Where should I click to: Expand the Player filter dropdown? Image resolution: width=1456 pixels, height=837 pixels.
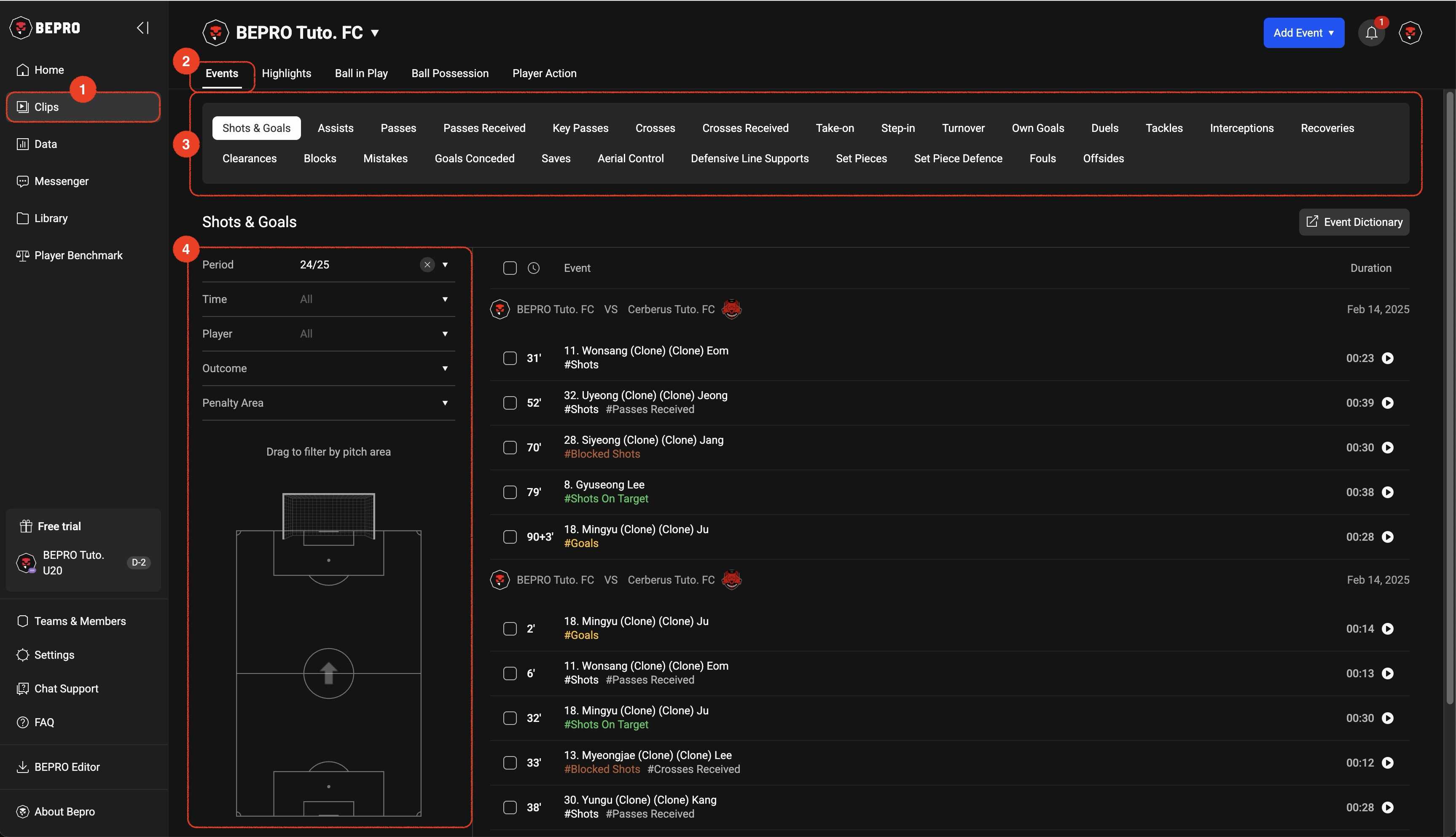444,334
